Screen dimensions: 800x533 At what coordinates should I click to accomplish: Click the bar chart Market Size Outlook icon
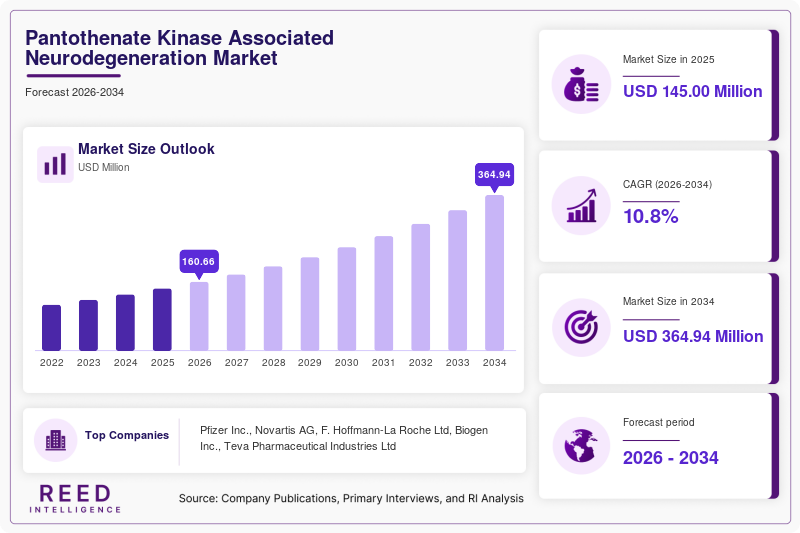pos(55,164)
